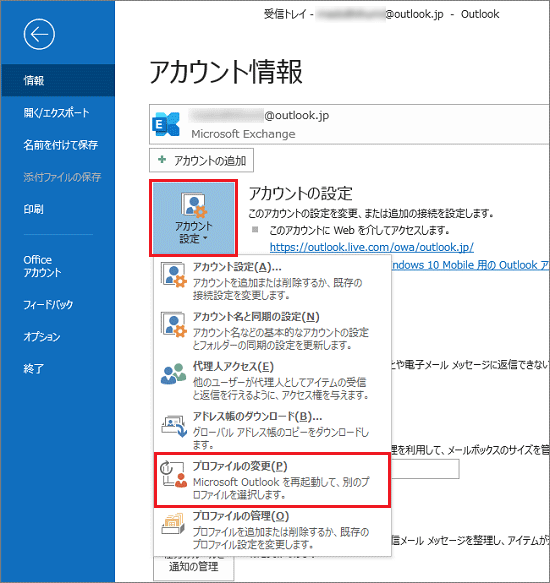Go back using the backstage arrow icon
This screenshot has height=583, width=550.
[39, 34]
